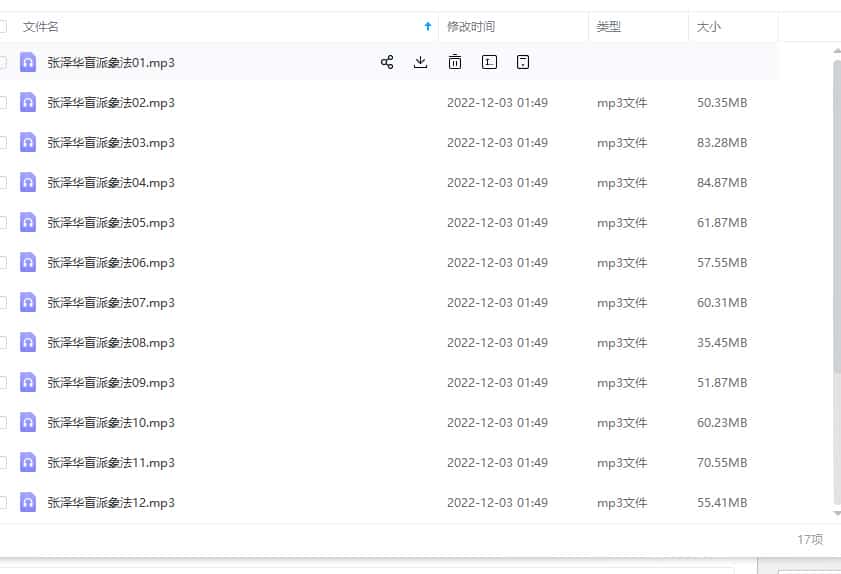
Task: Select checkbox beside 张泽华盲派象法05.mp3
Action: click(3, 222)
